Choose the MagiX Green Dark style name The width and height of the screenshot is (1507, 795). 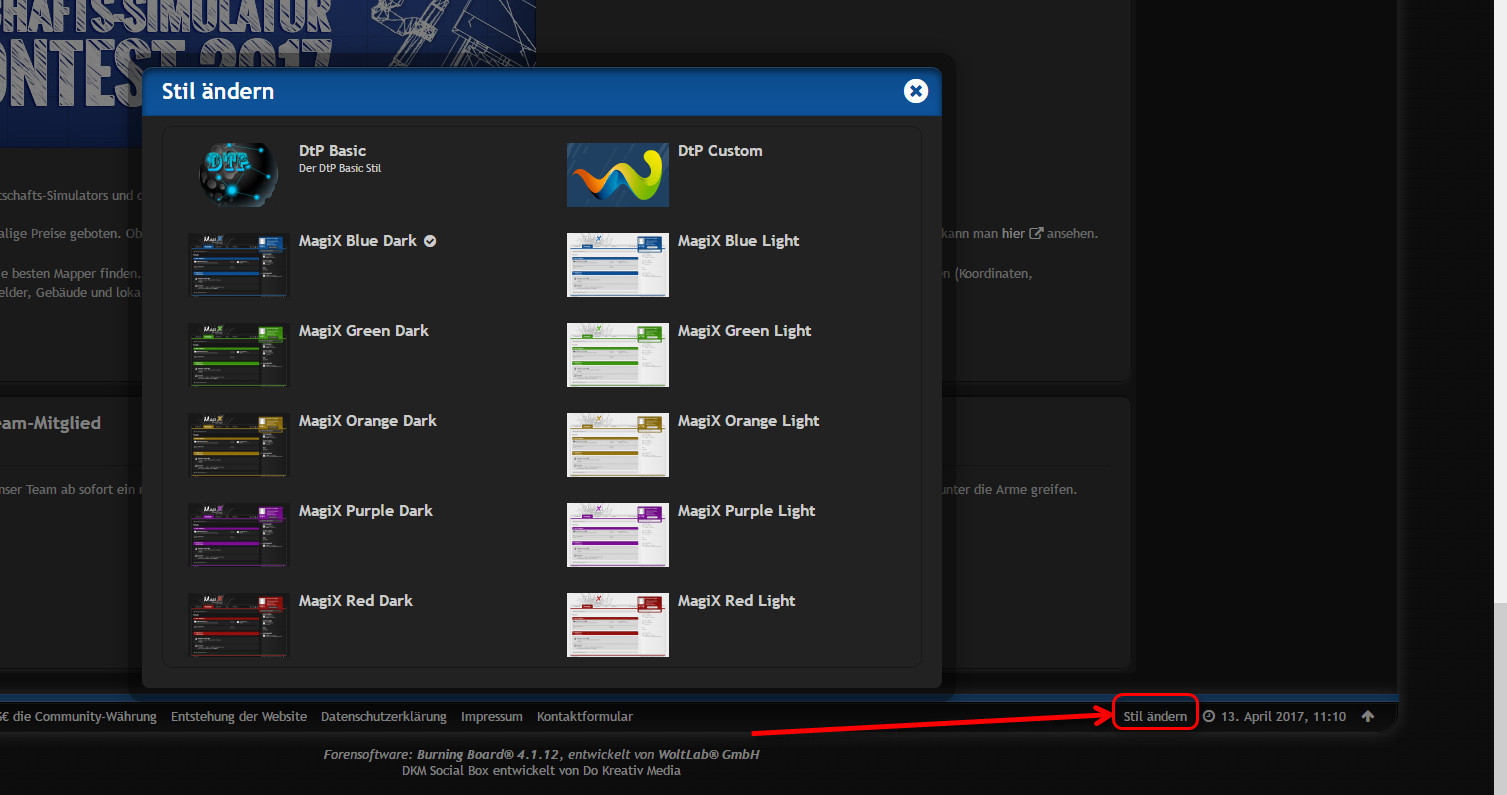coord(363,331)
